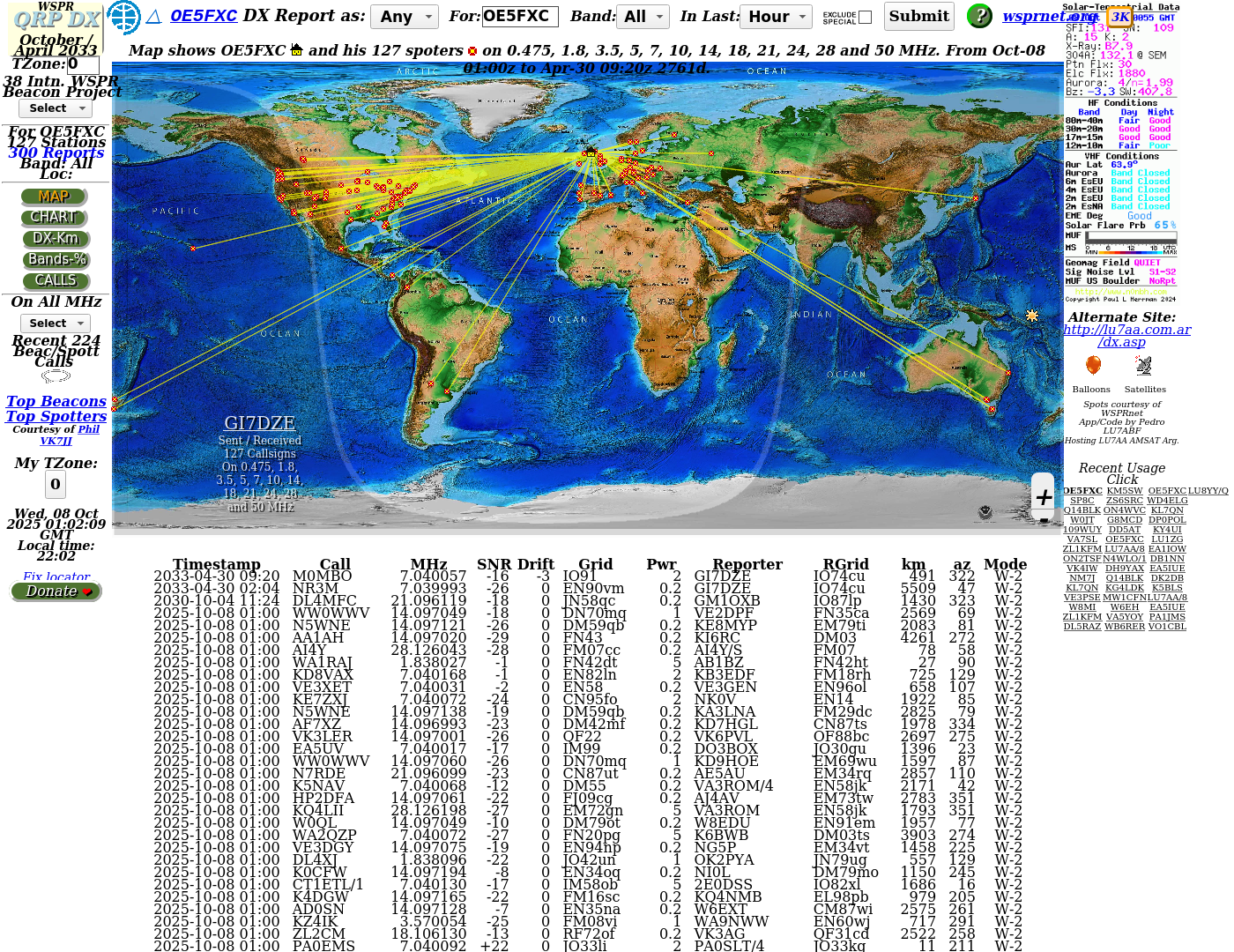
Task: Expand the 'DX Report as' Any dropdown
Action: [404, 17]
